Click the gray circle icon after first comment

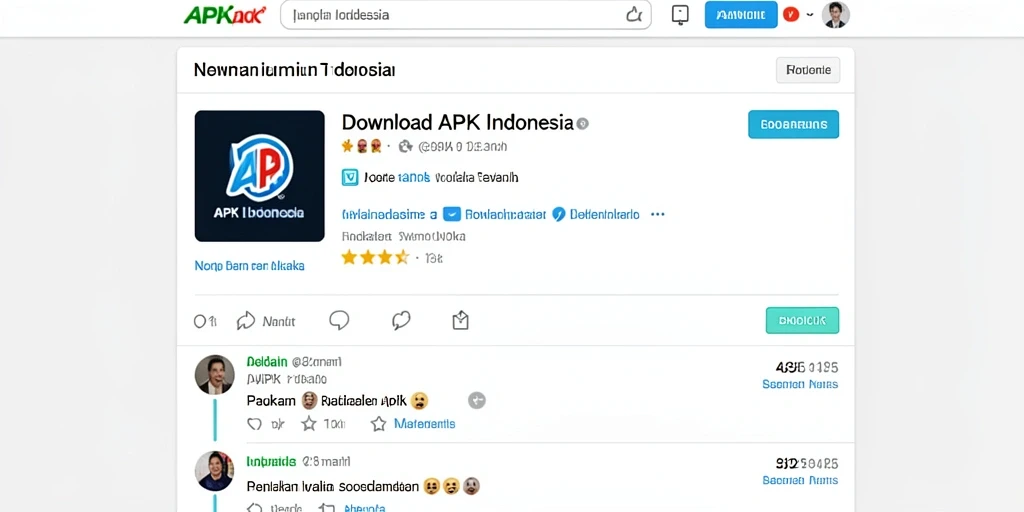[477, 400]
